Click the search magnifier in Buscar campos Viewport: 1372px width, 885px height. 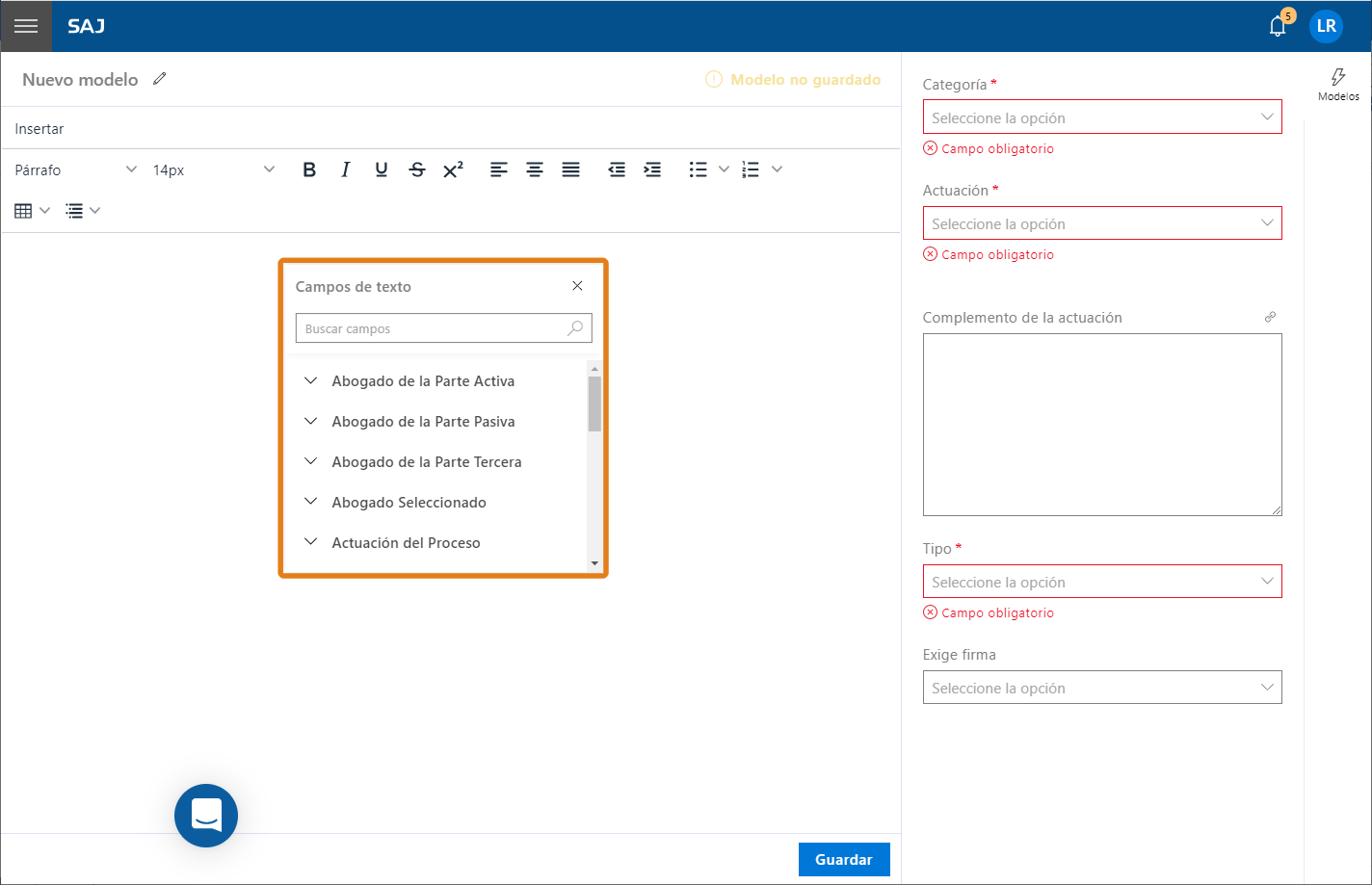point(575,328)
